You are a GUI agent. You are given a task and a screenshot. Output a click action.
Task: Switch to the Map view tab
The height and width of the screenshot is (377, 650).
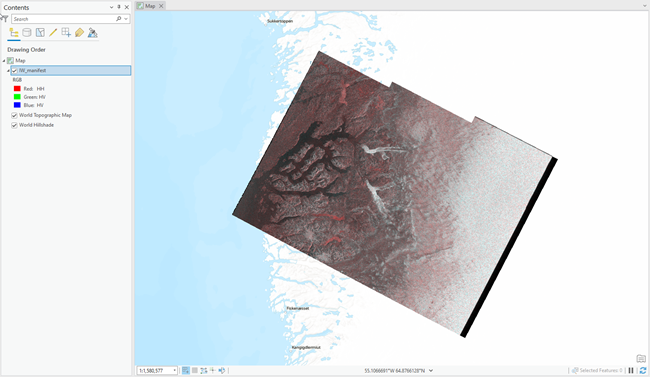(150, 6)
